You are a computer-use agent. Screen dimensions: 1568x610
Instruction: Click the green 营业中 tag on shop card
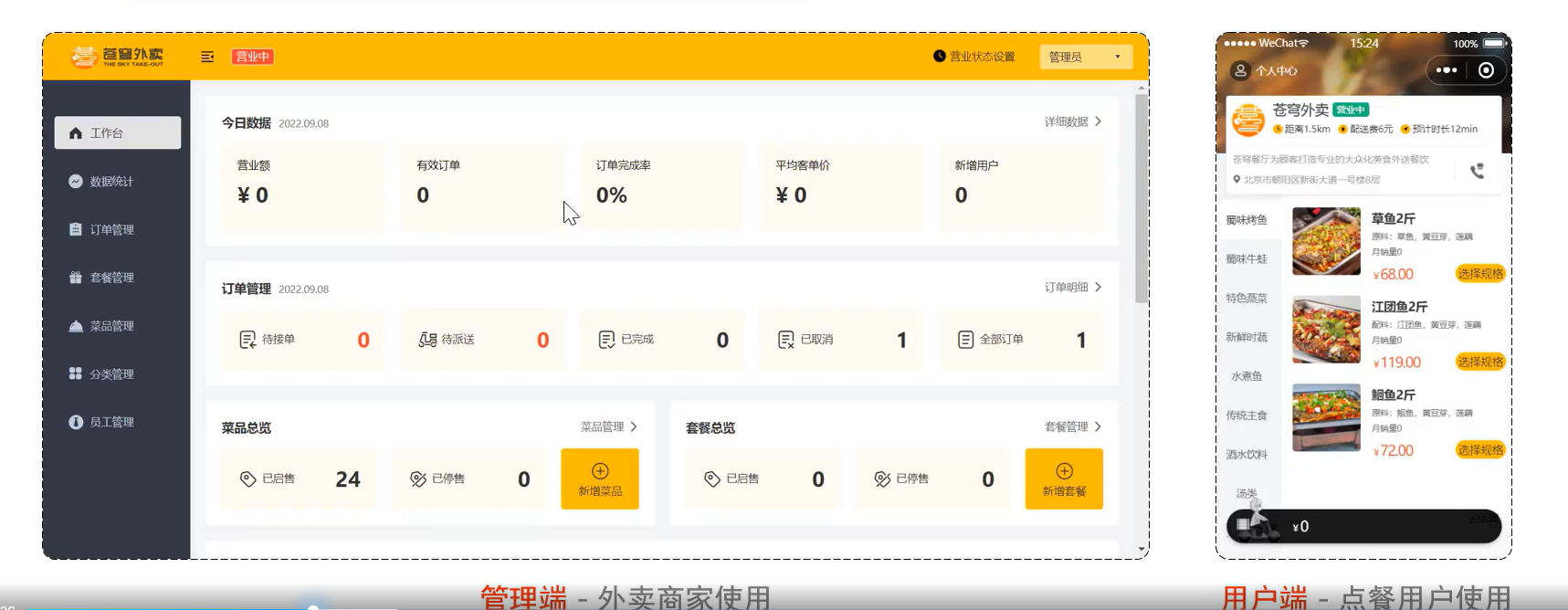pos(1351,110)
